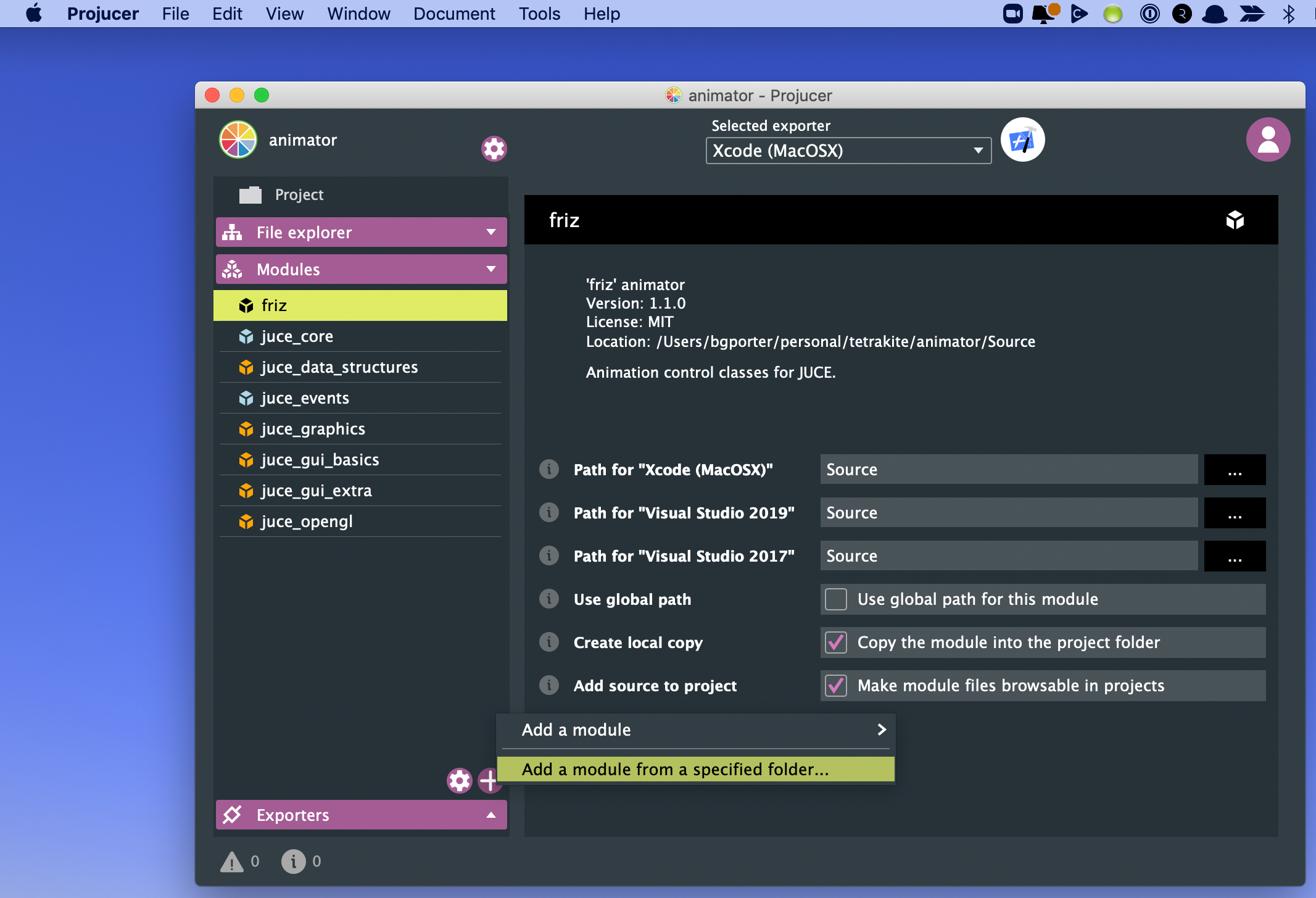Enable Use global path for this module
1316x898 pixels.
(x=836, y=599)
